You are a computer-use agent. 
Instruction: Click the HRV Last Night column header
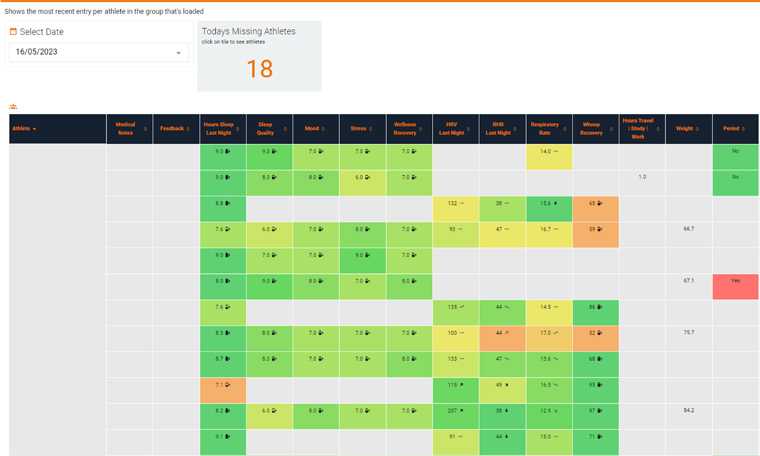451,129
